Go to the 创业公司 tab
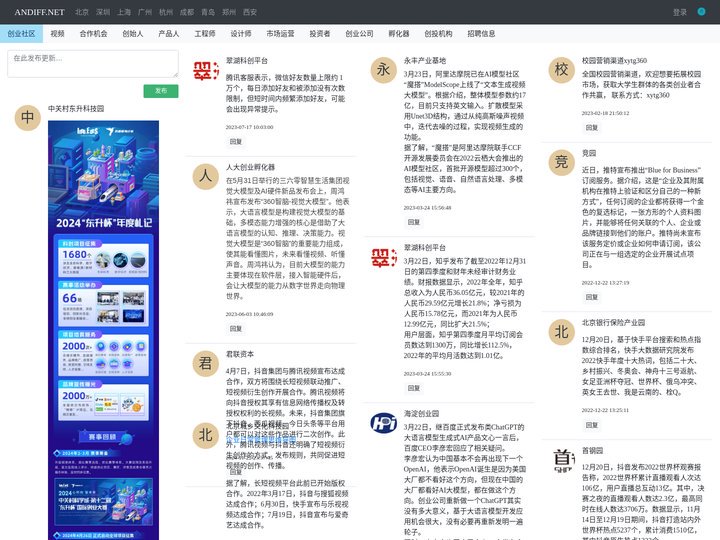The image size is (720, 540). 359,34
